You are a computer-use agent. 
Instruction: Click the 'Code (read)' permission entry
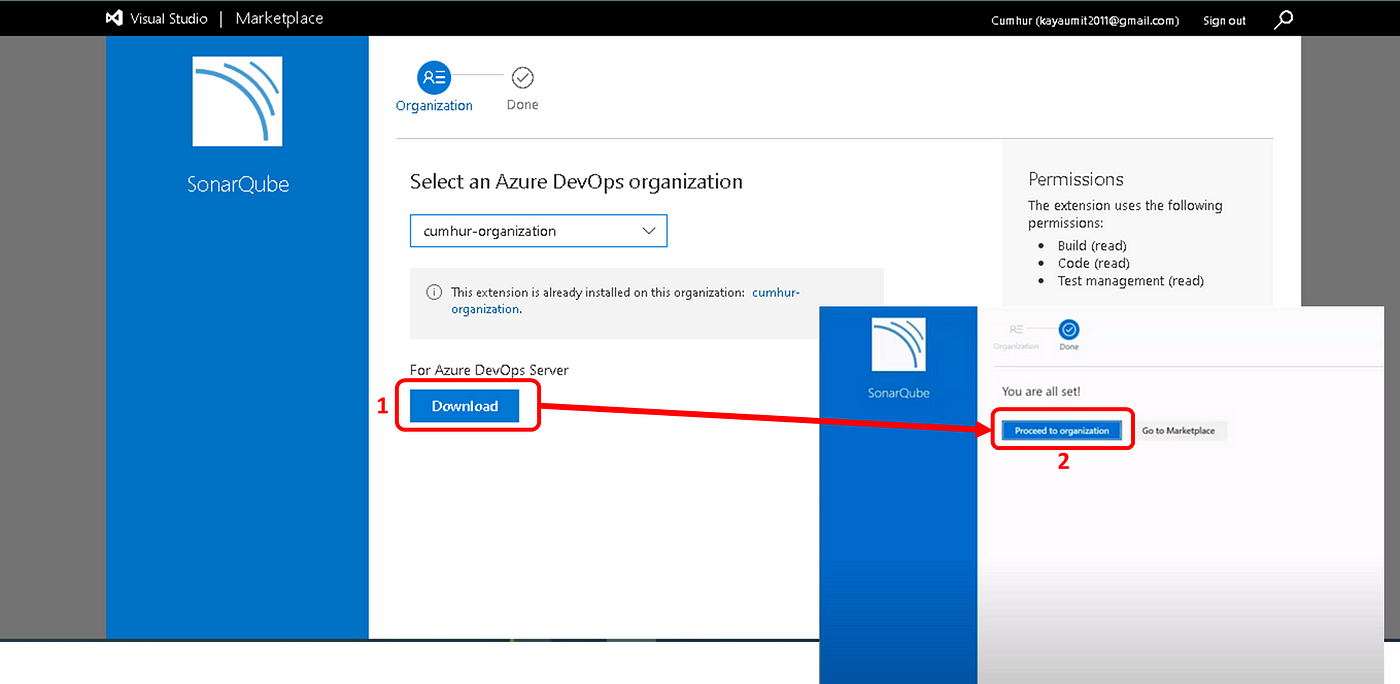point(1094,263)
